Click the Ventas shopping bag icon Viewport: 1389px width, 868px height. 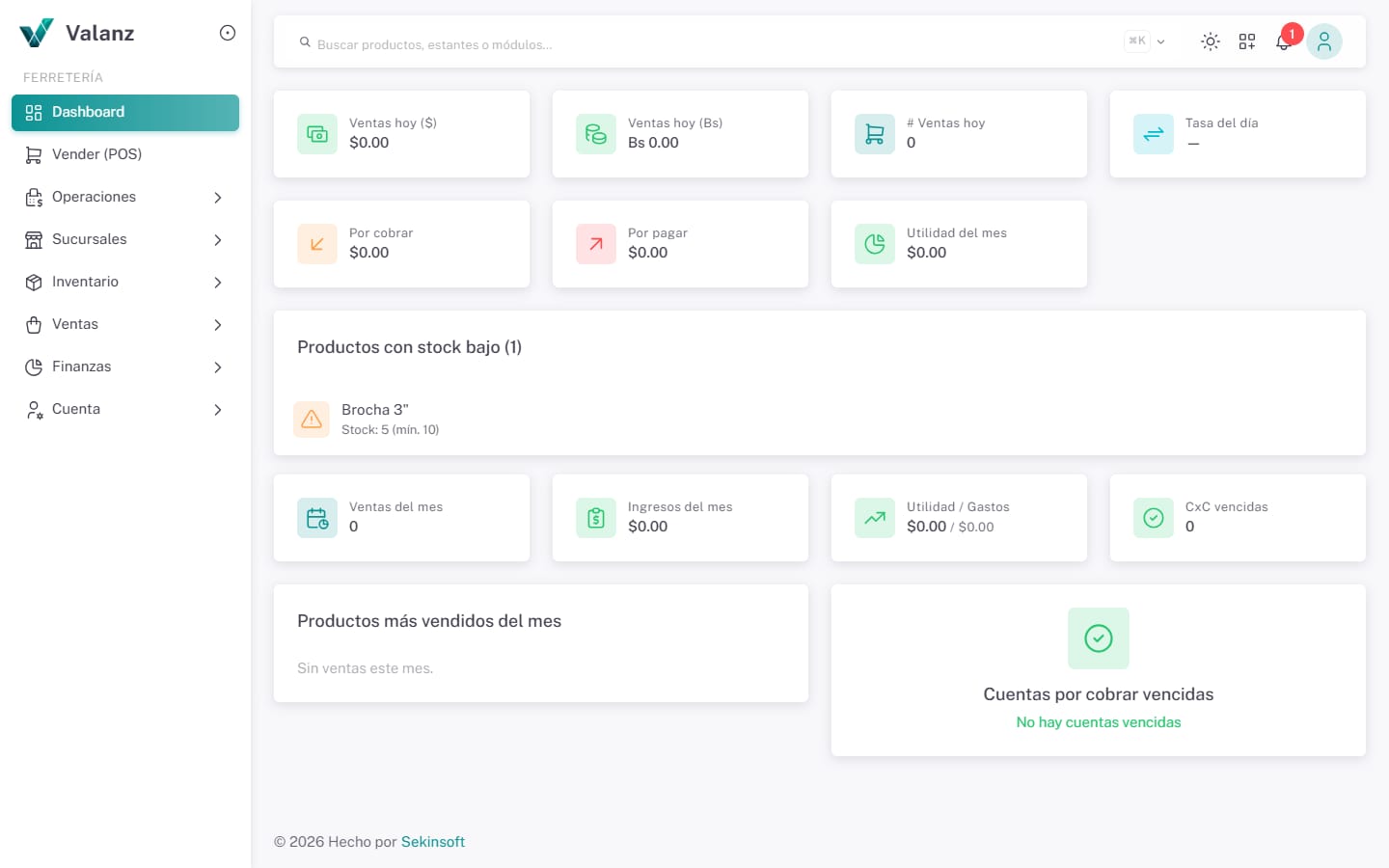coord(34,325)
